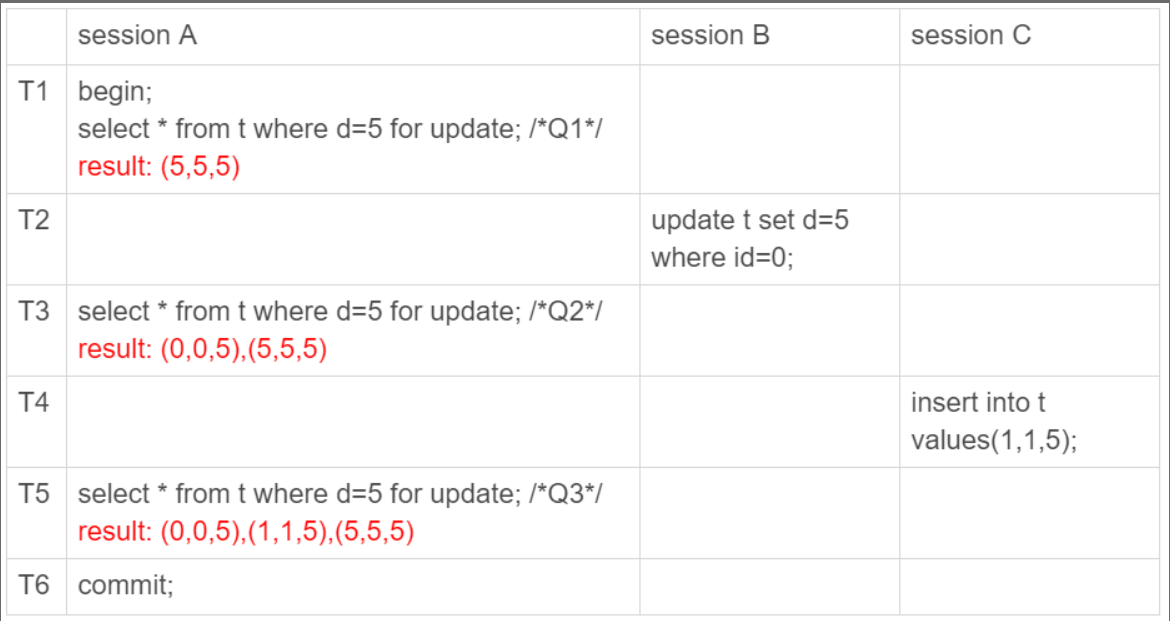This screenshot has height=621, width=1170.
Task: Select the red result "(0,0,5),(5,5,5)" under Q2
Action: (203, 349)
